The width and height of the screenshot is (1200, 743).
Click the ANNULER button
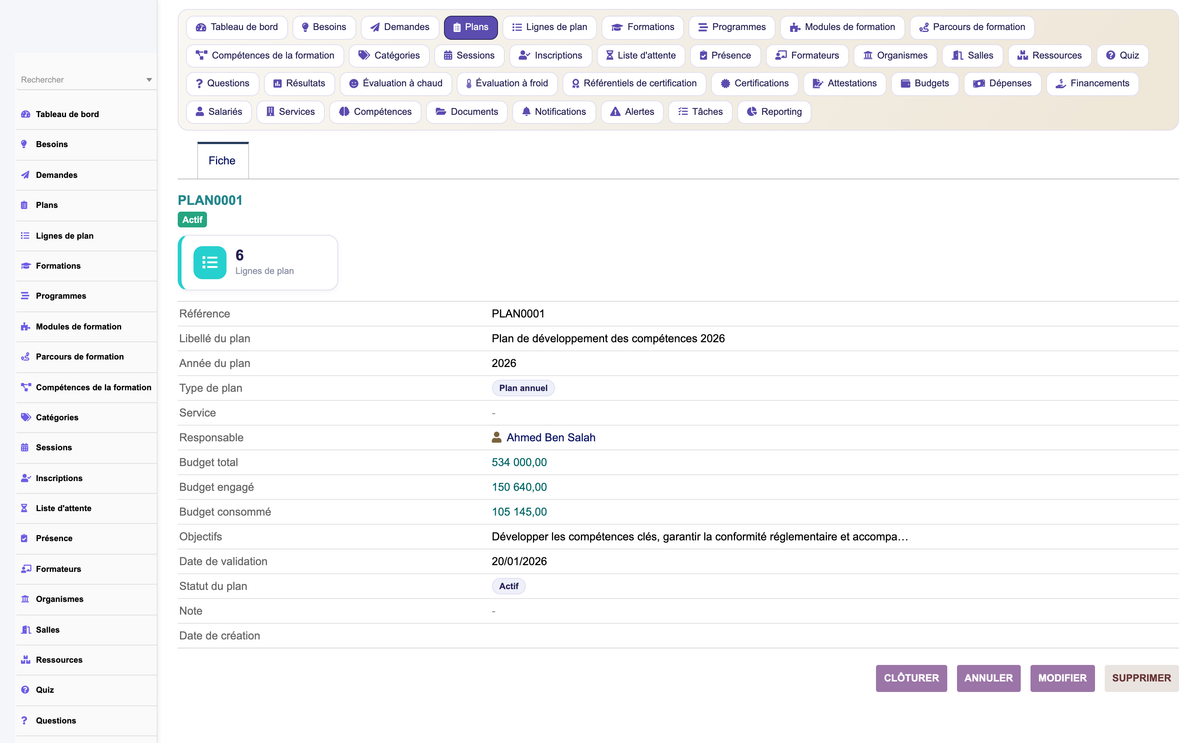click(988, 678)
